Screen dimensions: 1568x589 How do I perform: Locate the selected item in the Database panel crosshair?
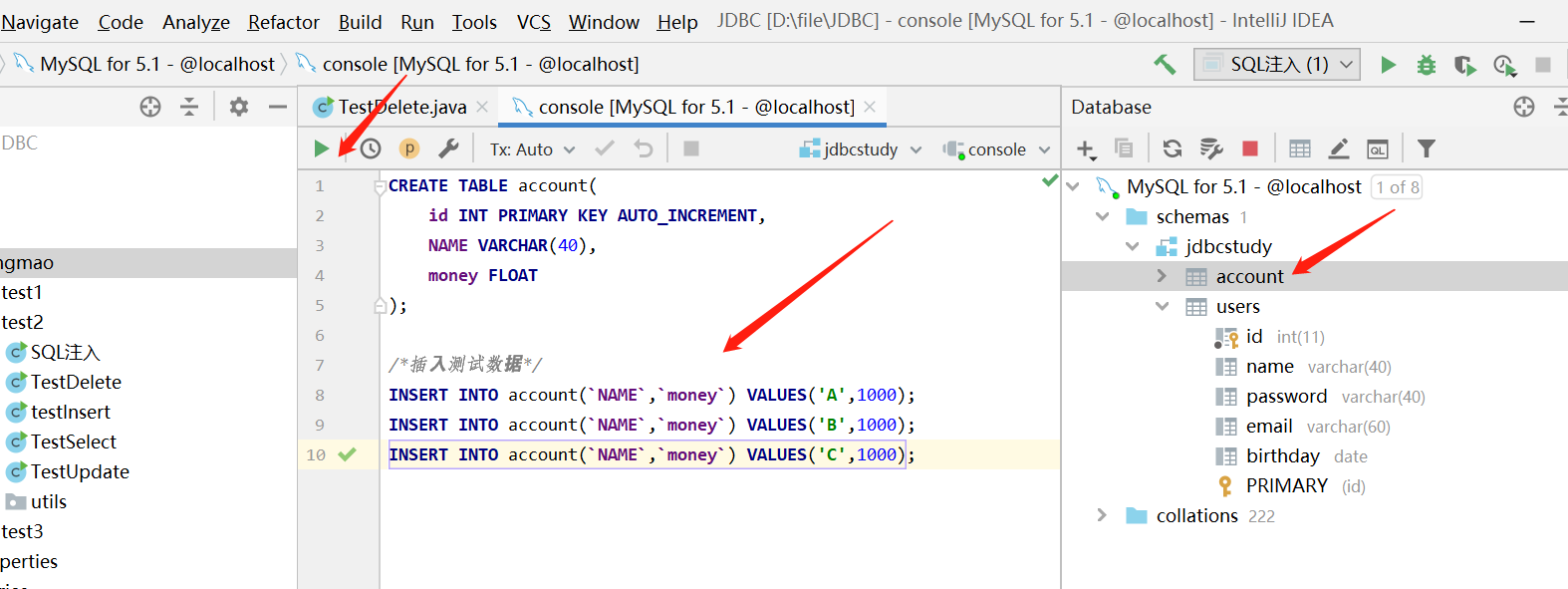coord(1524,107)
